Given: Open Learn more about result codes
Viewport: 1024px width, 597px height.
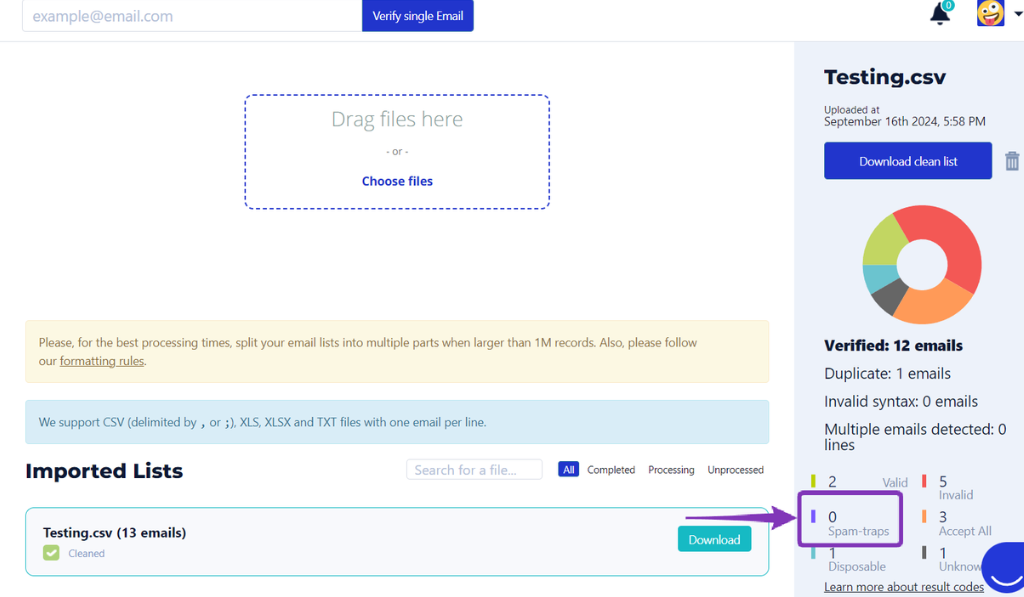Looking at the screenshot, I should coord(904,587).
